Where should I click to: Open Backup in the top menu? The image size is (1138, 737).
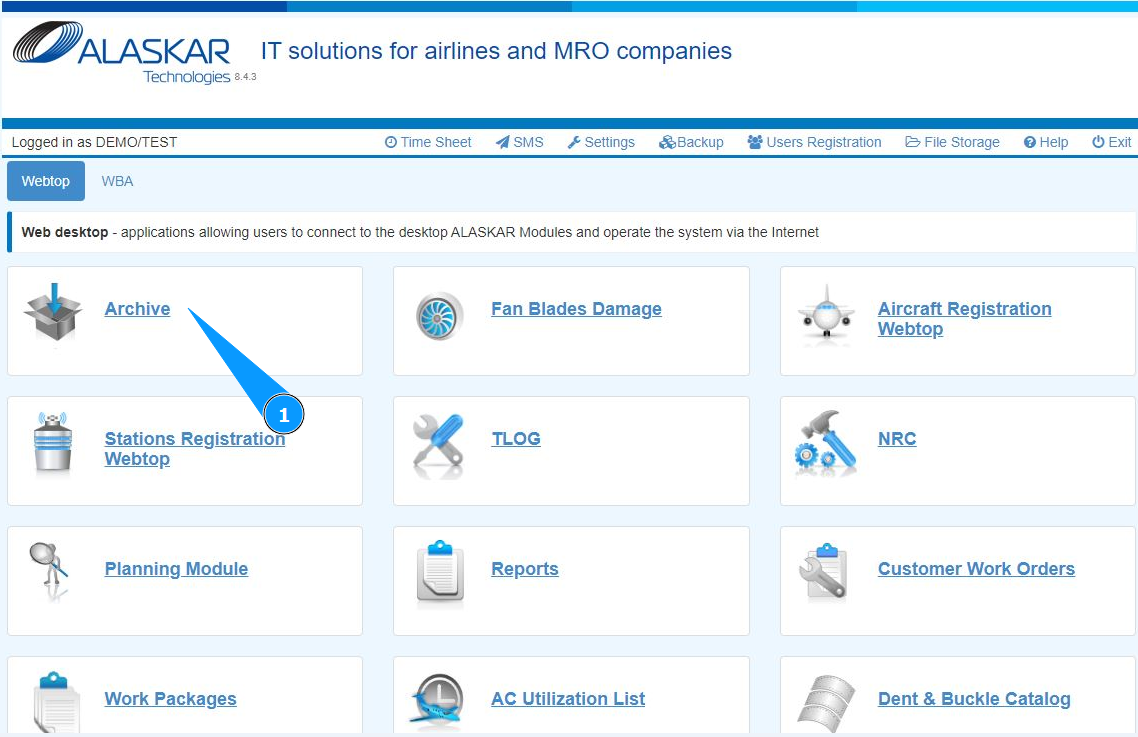[x=691, y=142]
